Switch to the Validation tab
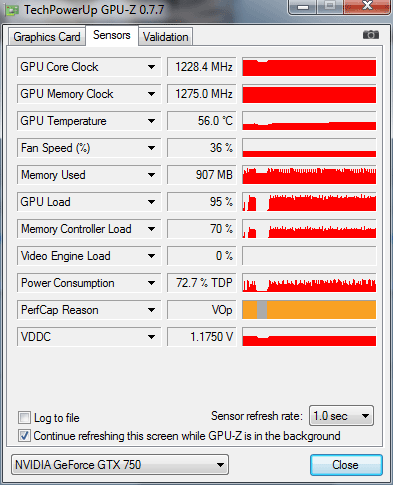 pos(166,37)
